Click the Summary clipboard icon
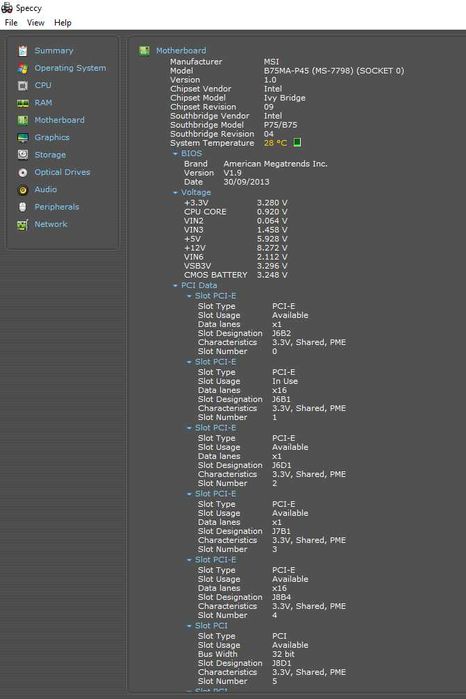 tap(23, 51)
